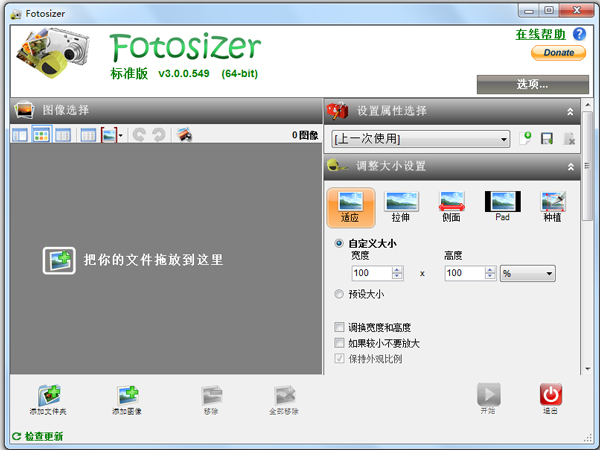Click the drop files here image icon
The image size is (600, 450).
point(59,261)
